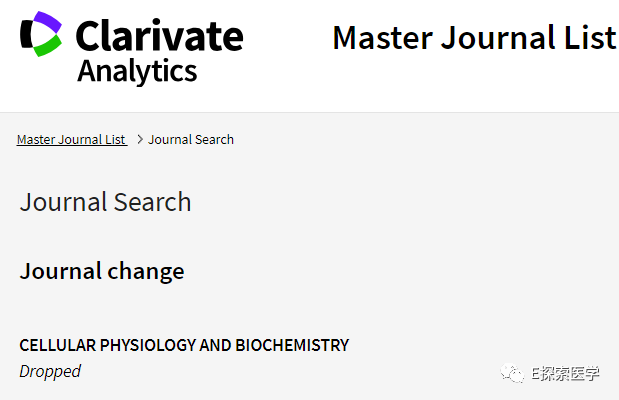Click the "Analytics" text under Clarivate
Viewport: 619px width, 400px height.
click(x=137, y=72)
